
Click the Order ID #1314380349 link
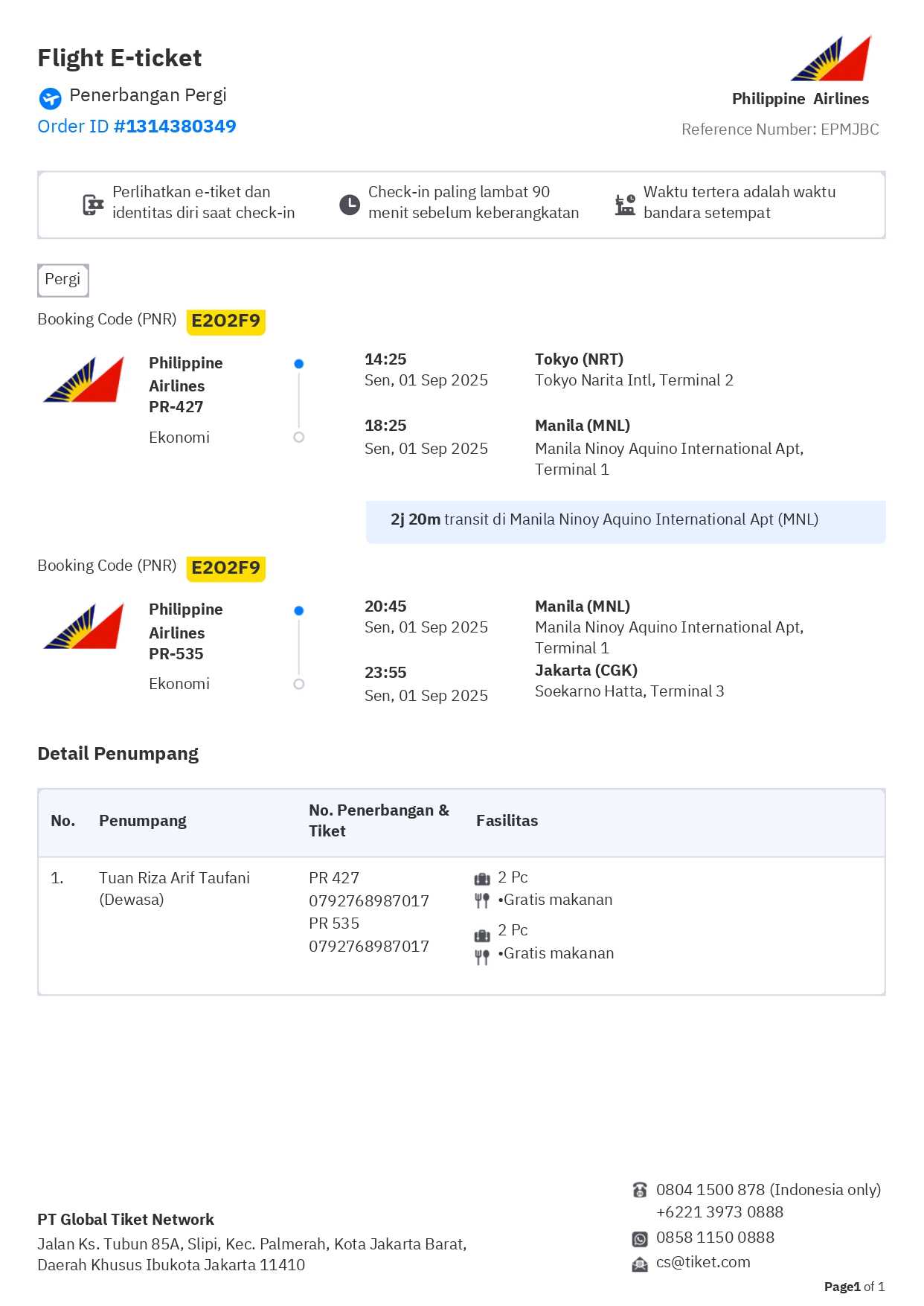point(137,127)
